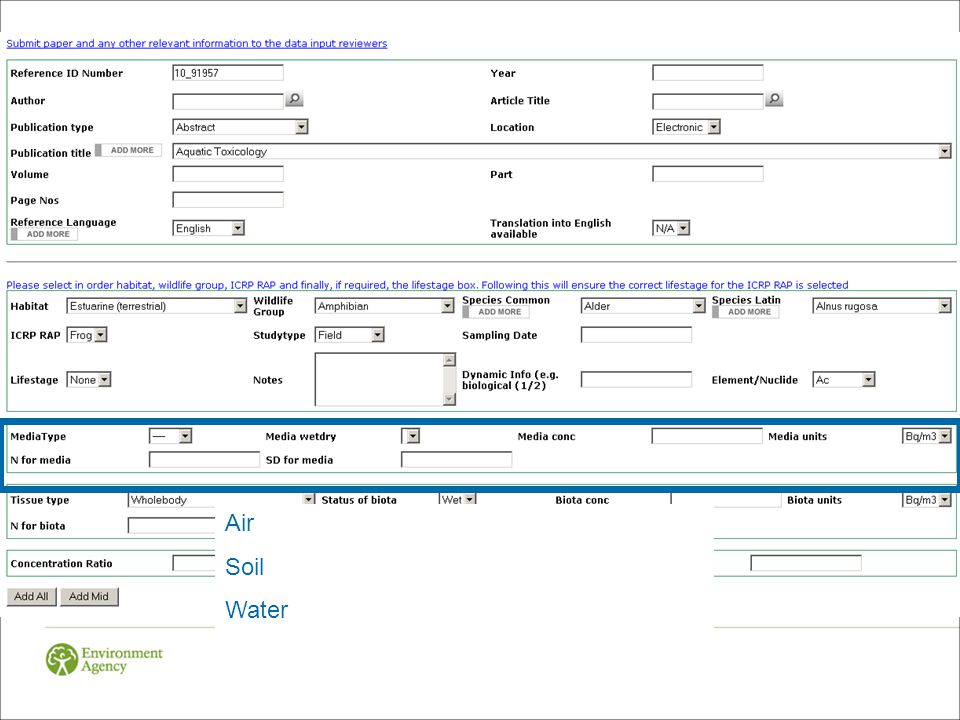Click inside the Notes text area

pos(380,379)
